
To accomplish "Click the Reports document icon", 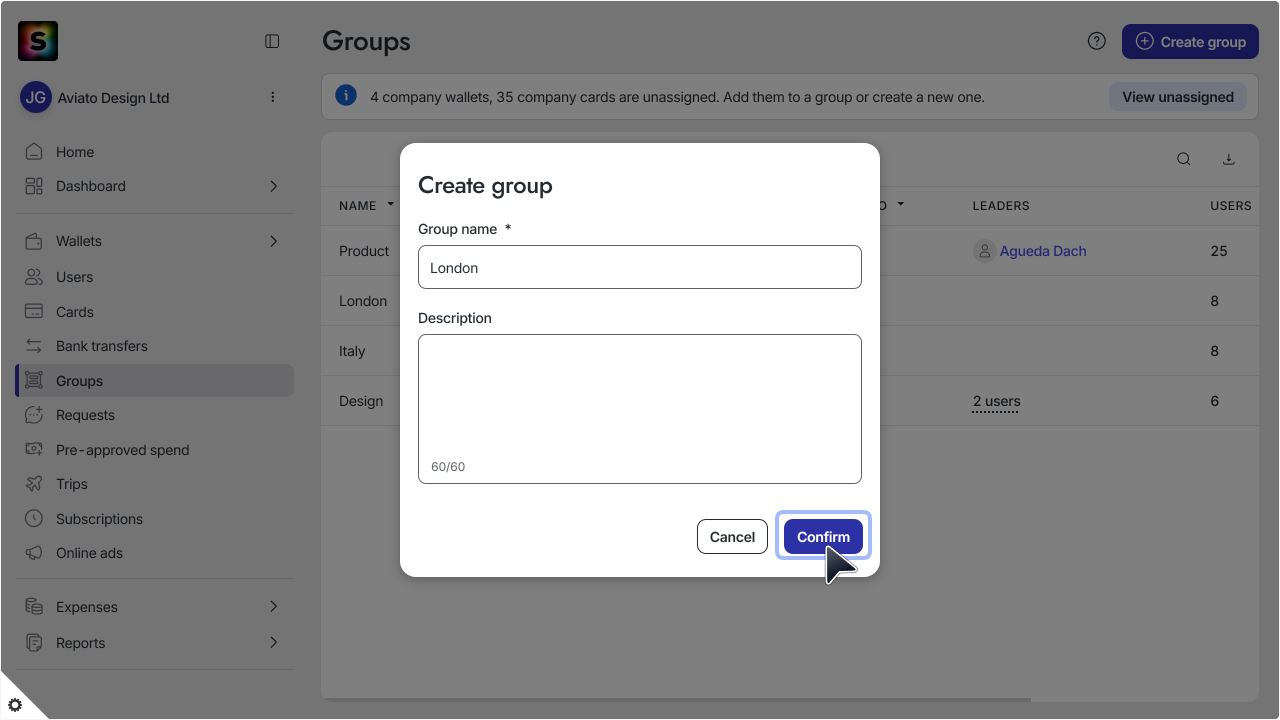I will coord(34,643).
